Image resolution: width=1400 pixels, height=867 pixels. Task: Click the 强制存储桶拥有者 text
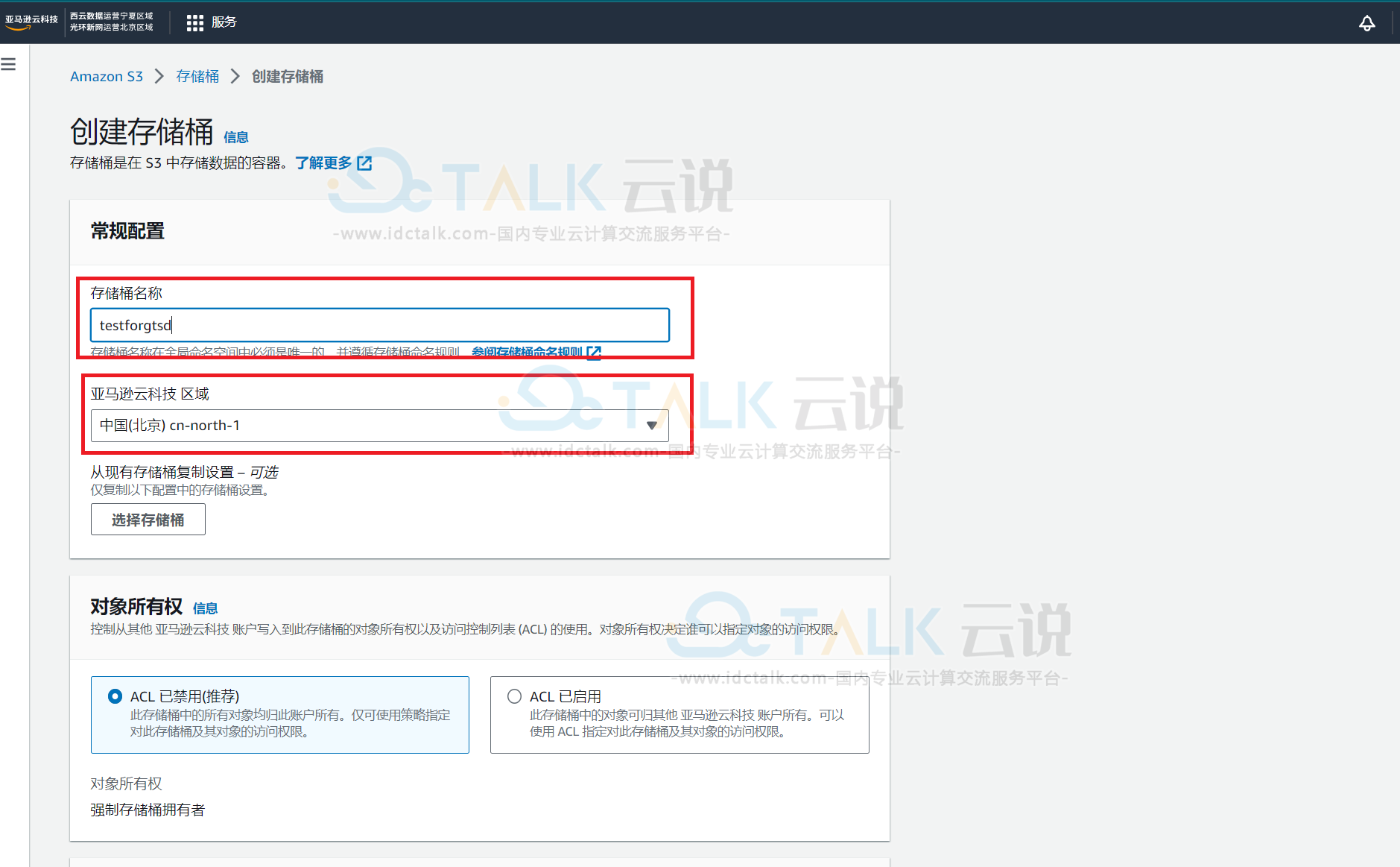(x=148, y=810)
